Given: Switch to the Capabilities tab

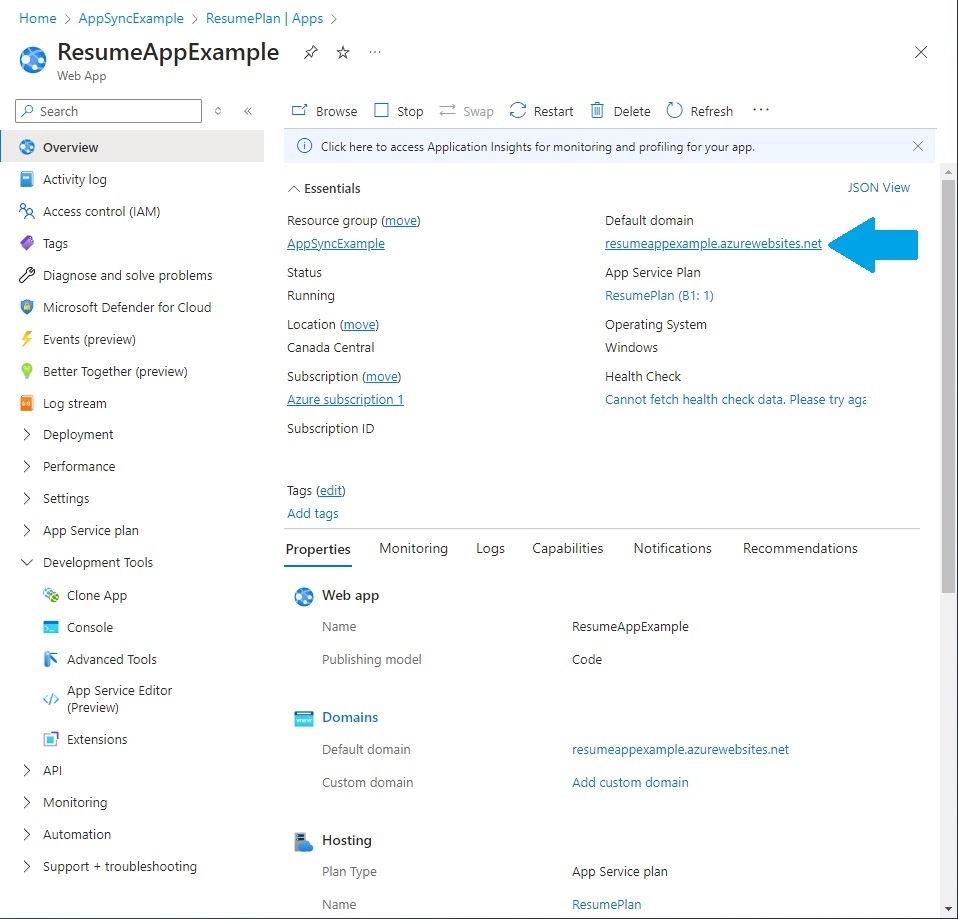Looking at the screenshot, I should [x=568, y=548].
